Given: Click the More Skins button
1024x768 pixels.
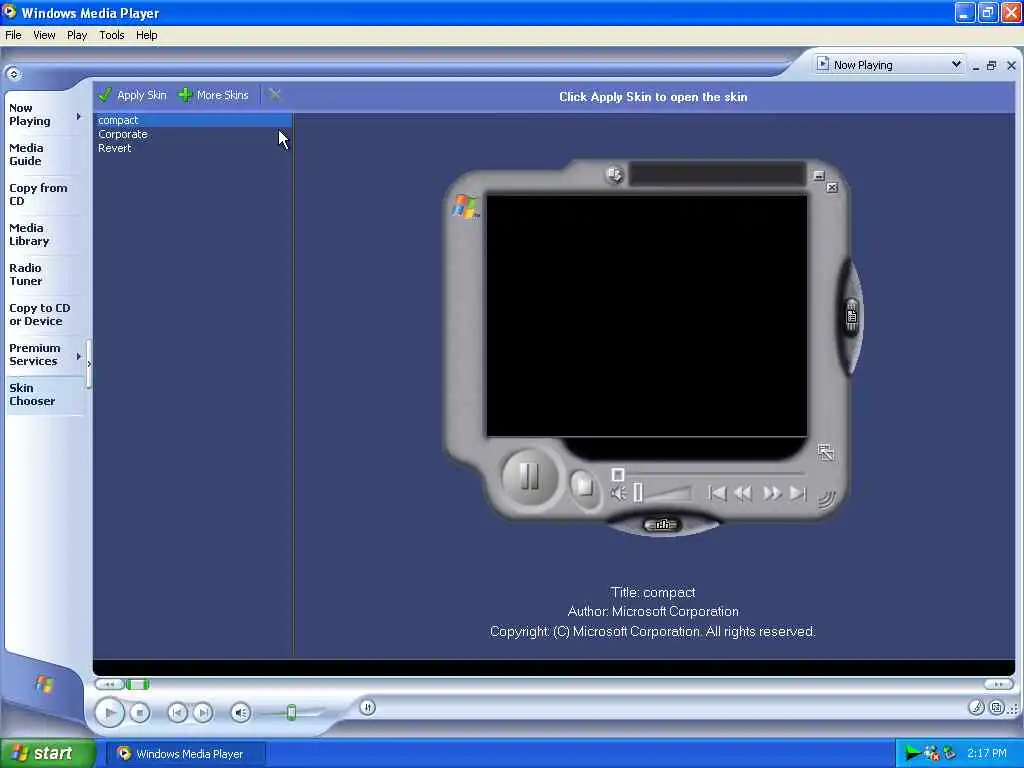Looking at the screenshot, I should click(x=214, y=95).
